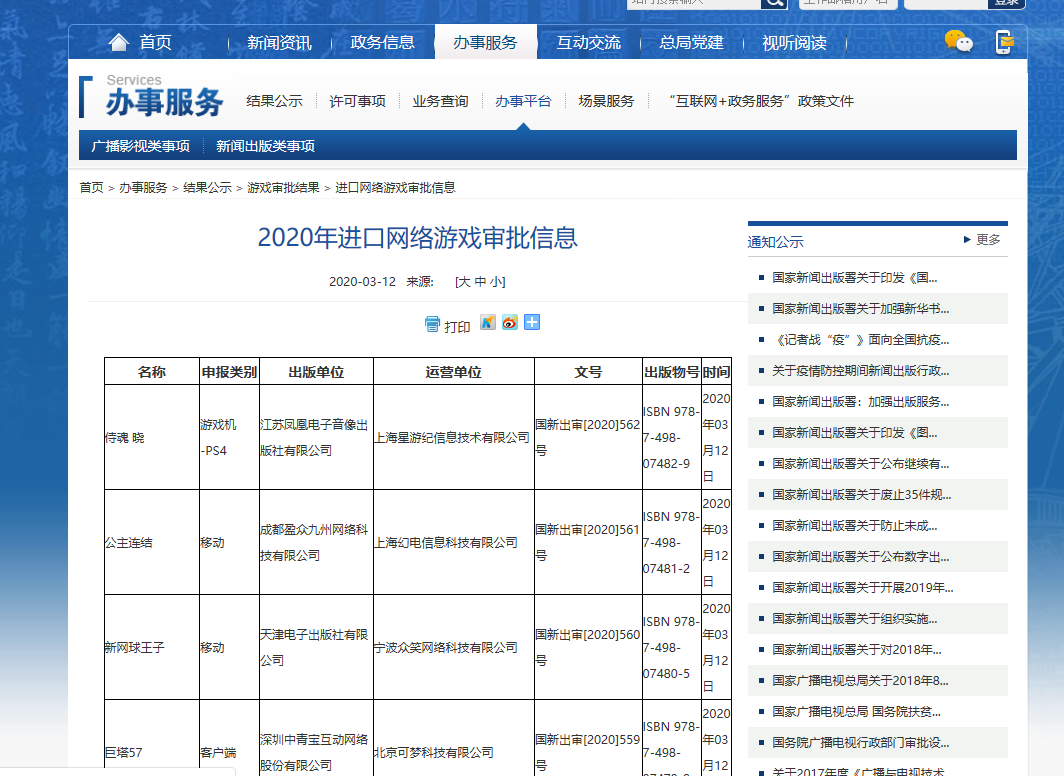Switch to the 办事服务 navigation tab

(485, 42)
